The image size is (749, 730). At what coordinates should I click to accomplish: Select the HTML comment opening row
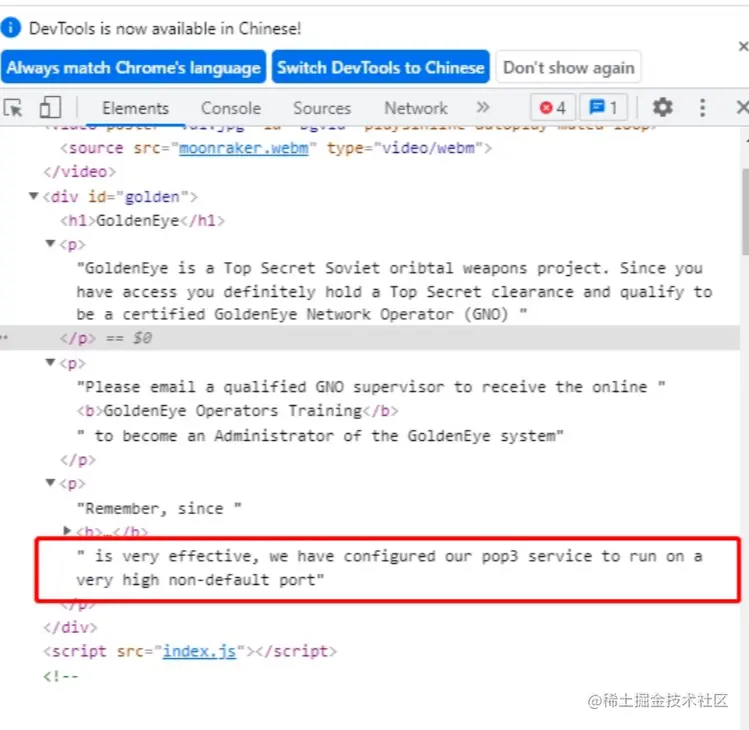61,676
